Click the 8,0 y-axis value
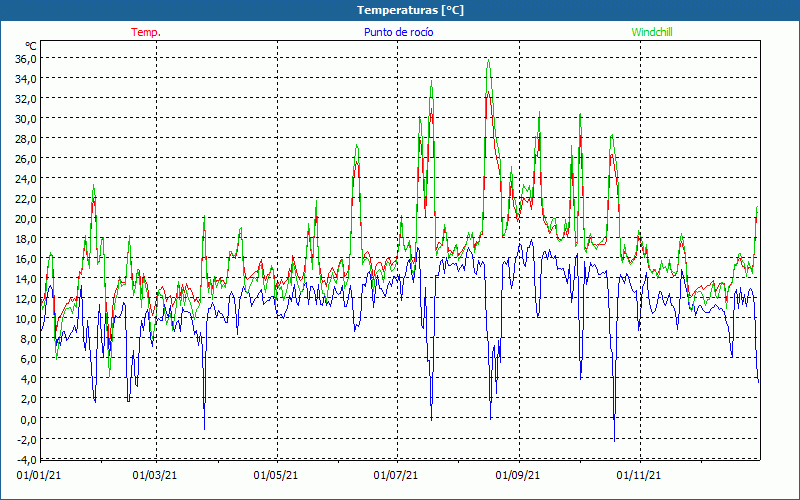This screenshot has width=800, height=500. pyautogui.click(x=29, y=339)
